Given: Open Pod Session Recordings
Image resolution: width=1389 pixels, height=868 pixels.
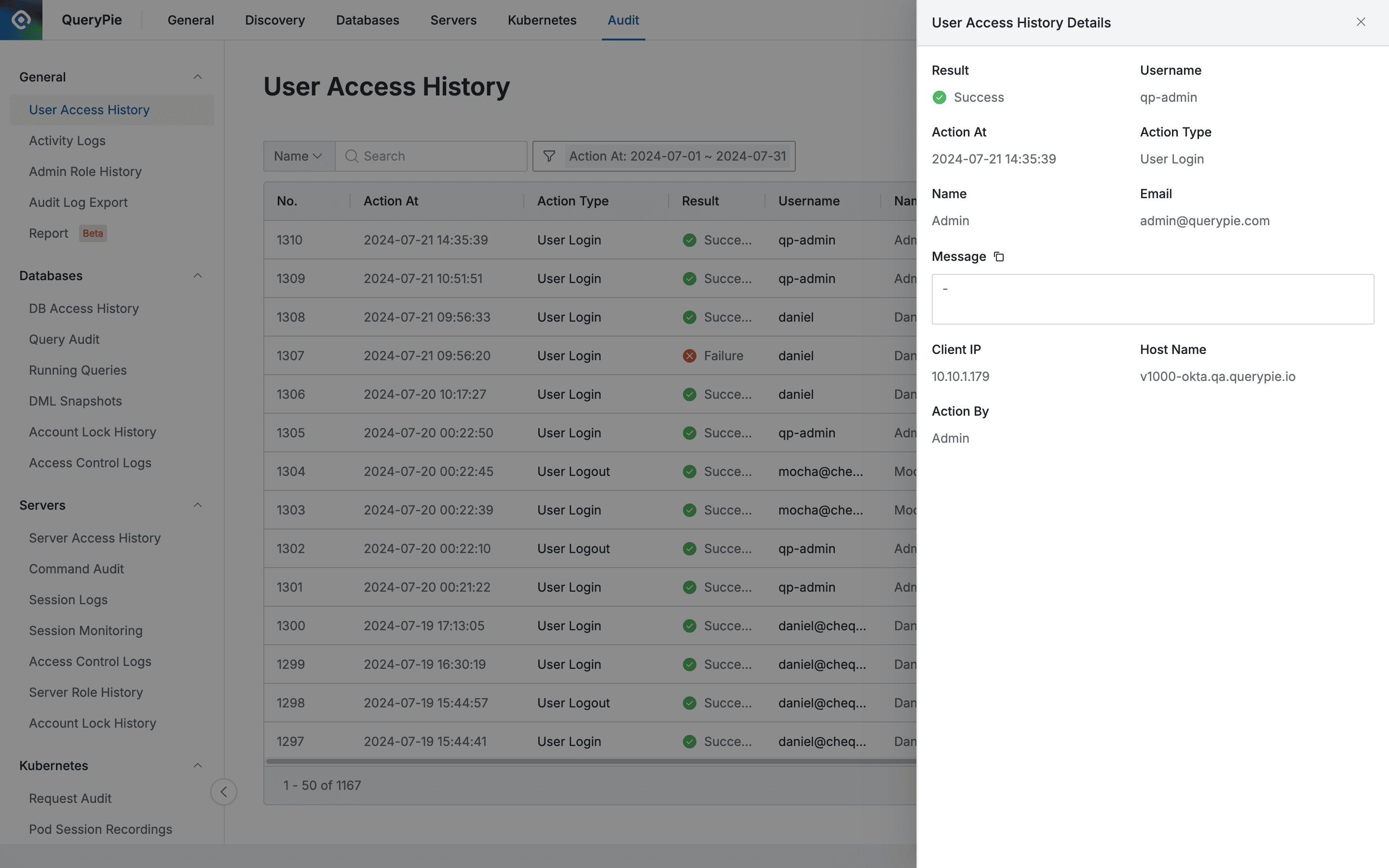Looking at the screenshot, I should click(x=100, y=829).
